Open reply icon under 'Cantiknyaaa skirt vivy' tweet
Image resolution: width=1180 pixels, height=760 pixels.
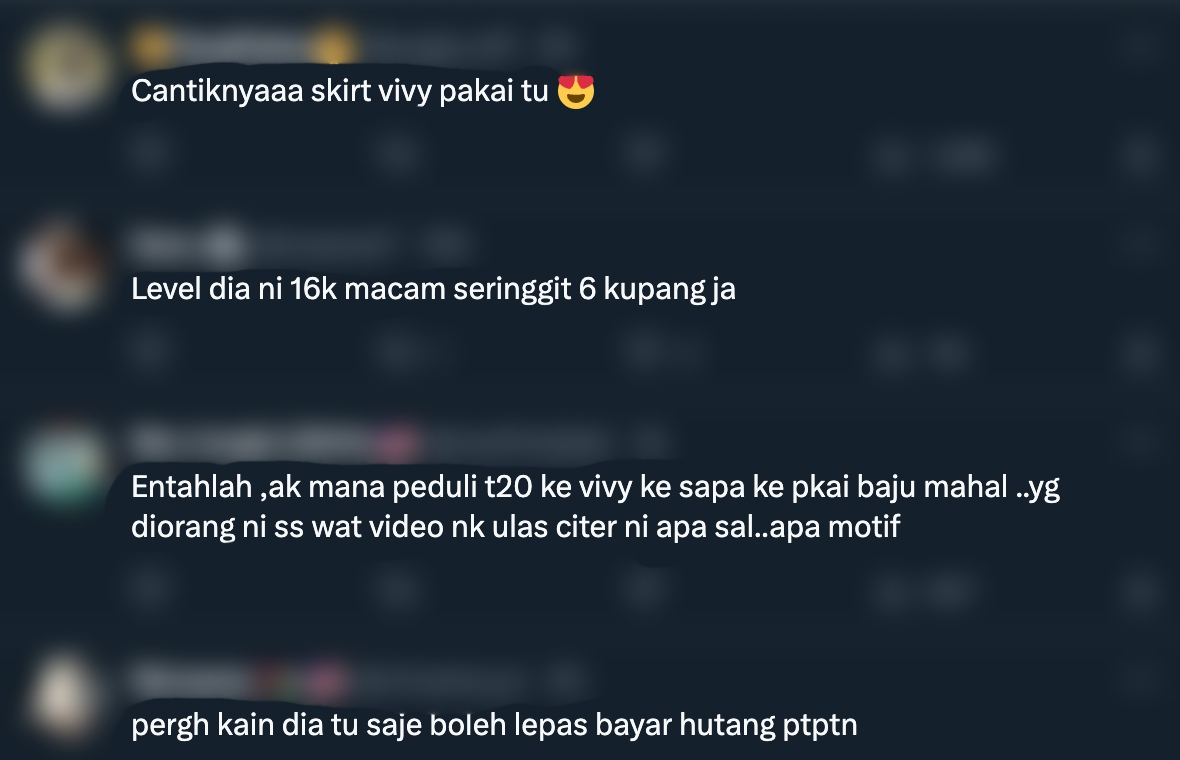tap(149, 153)
